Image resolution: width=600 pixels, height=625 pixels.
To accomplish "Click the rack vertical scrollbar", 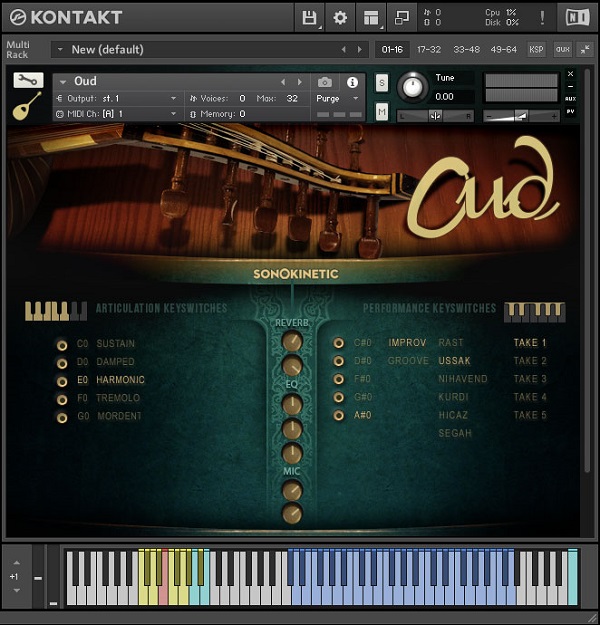I will pyautogui.click(x=587, y=271).
